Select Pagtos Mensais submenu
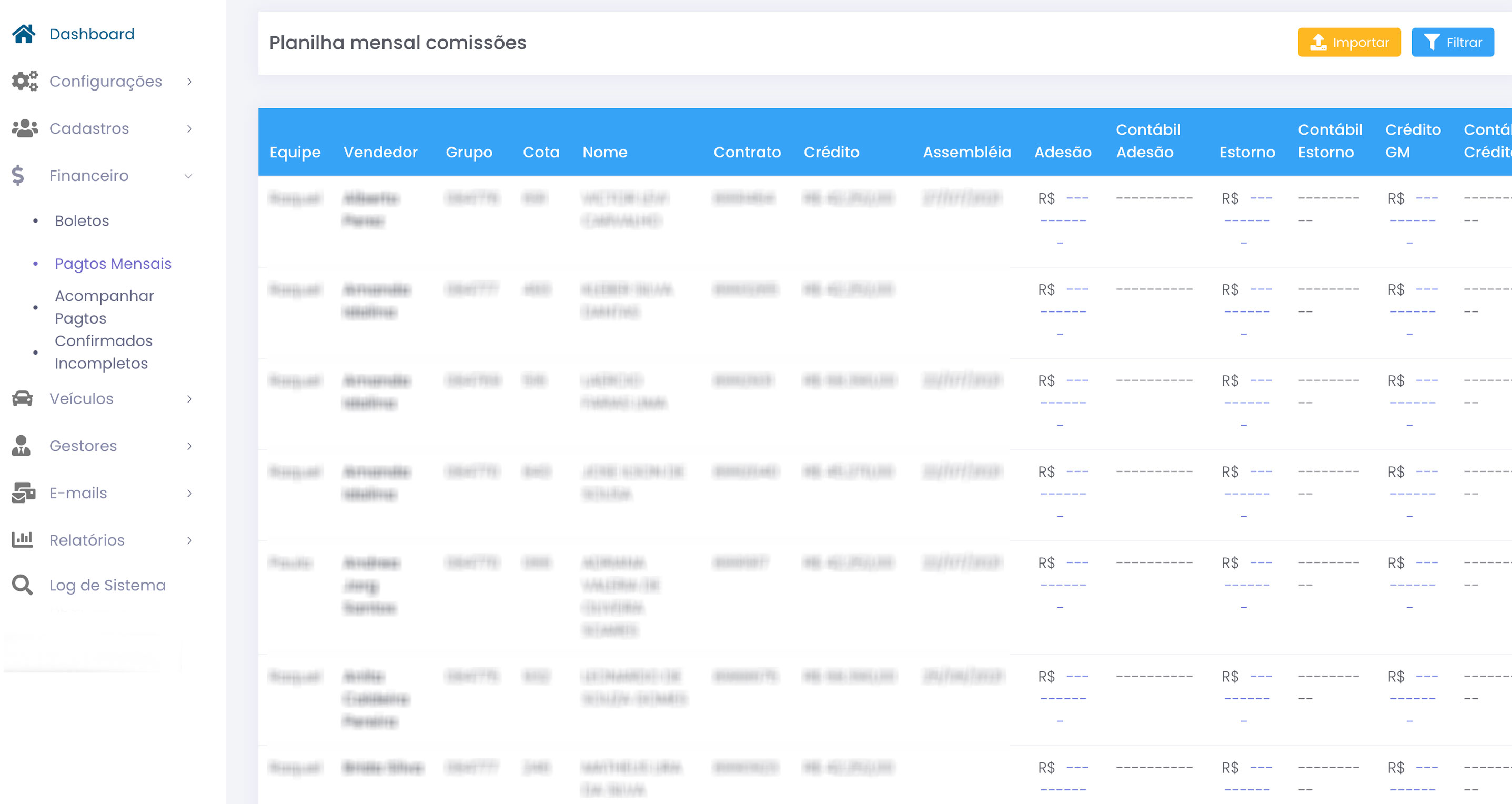Image resolution: width=1512 pixels, height=804 pixels. 113,264
